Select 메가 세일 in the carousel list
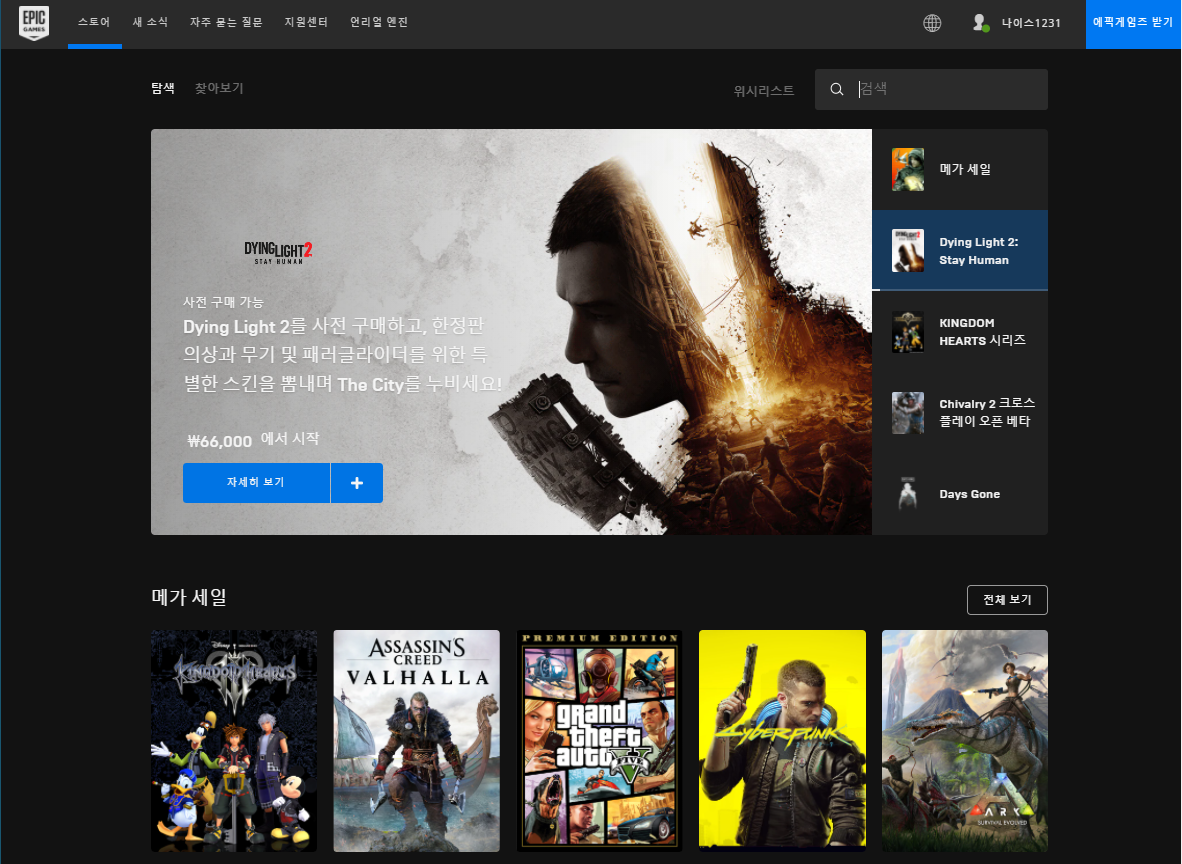The height and width of the screenshot is (864, 1182). click(x=960, y=170)
